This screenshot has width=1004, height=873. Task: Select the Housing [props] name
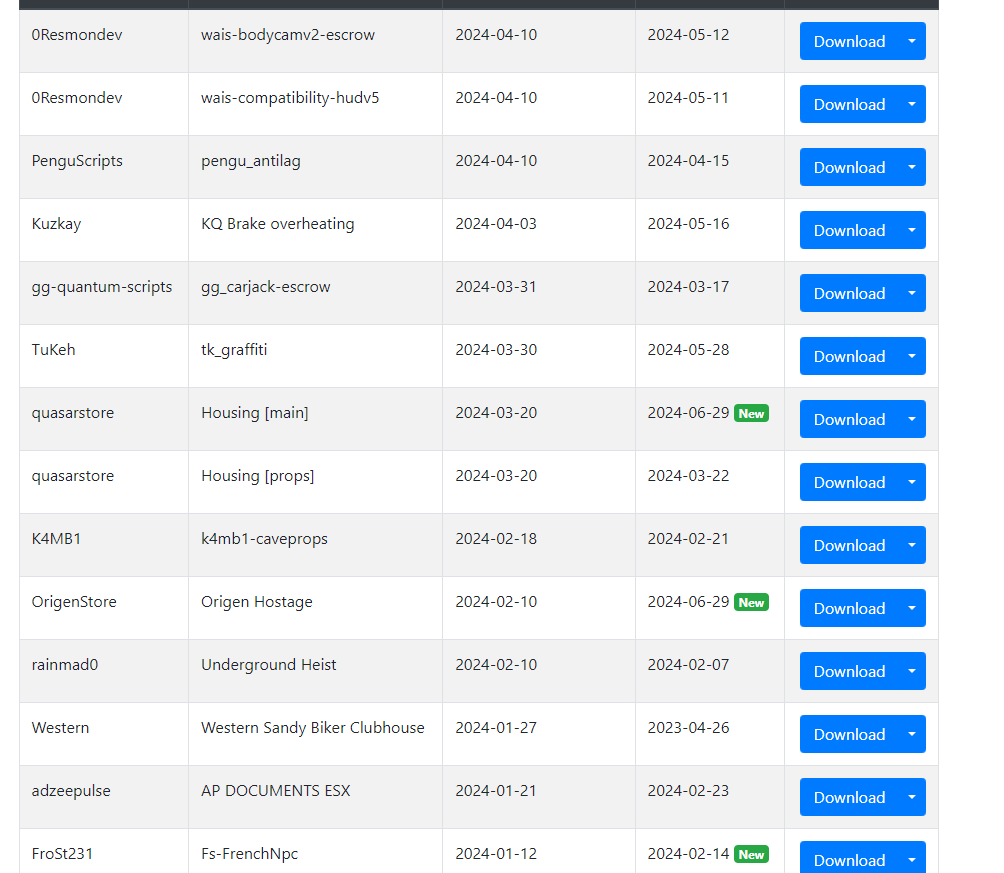point(257,476)
